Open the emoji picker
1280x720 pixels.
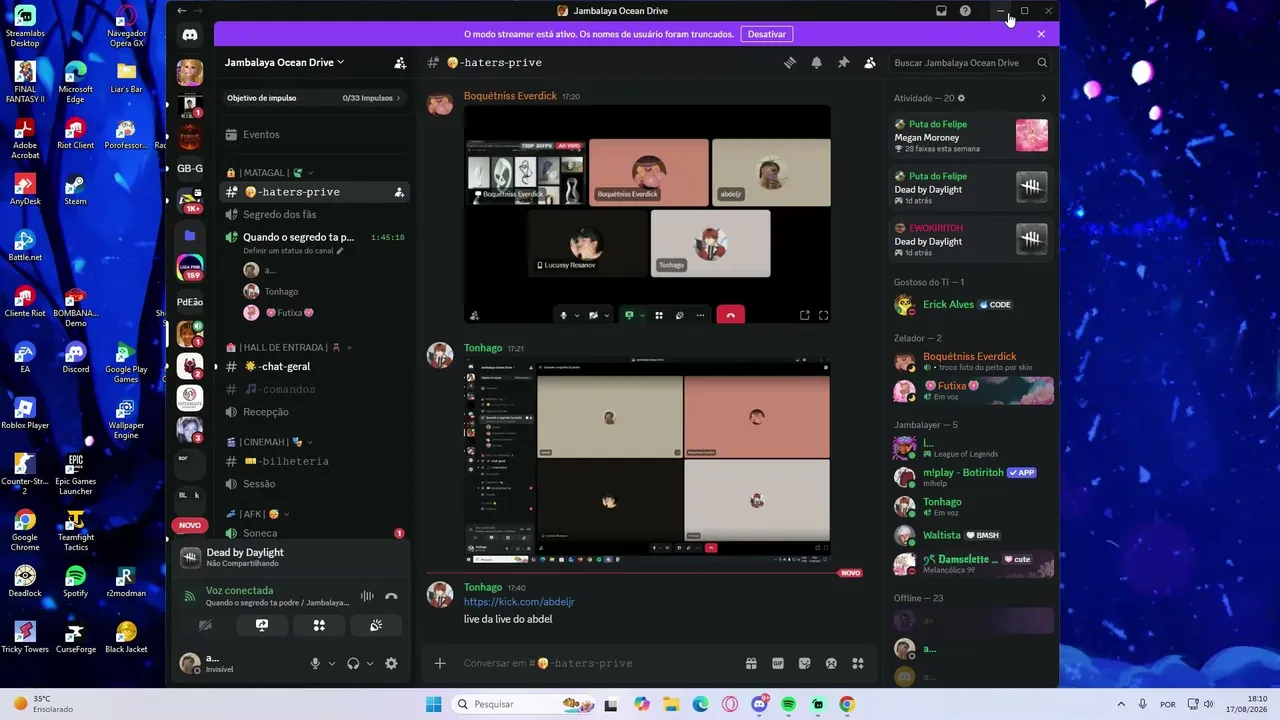(831, 663)
